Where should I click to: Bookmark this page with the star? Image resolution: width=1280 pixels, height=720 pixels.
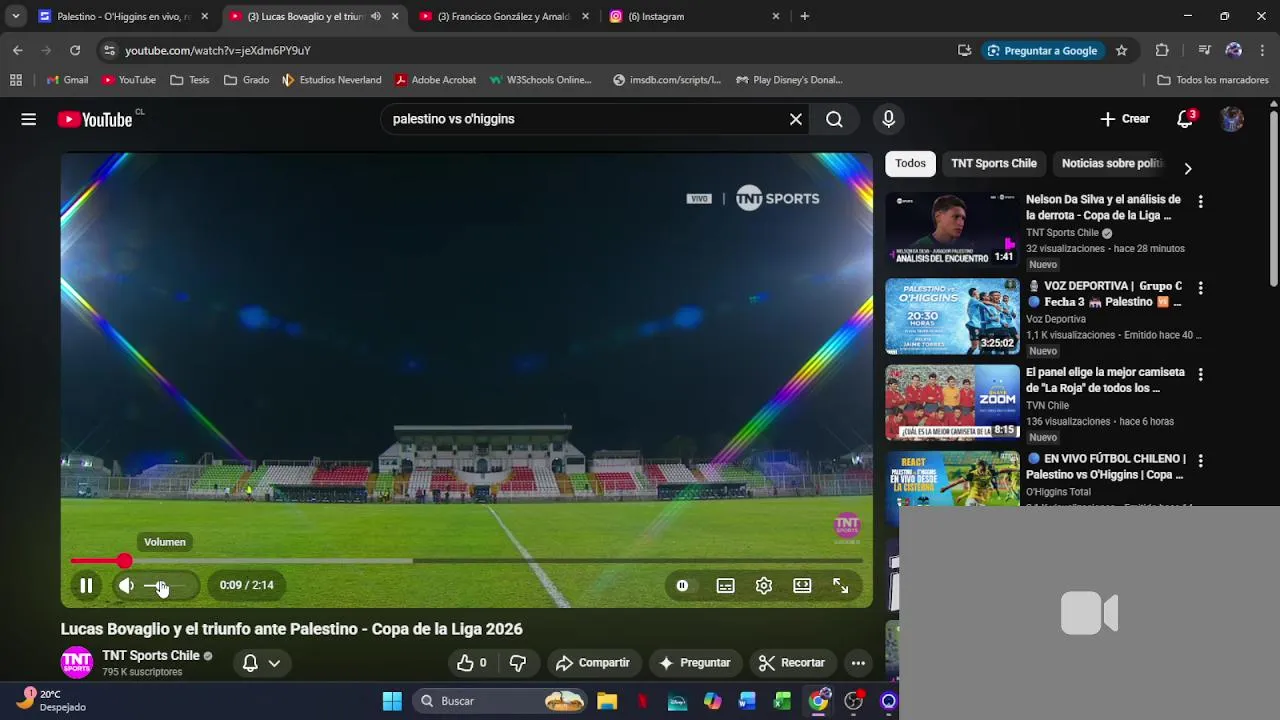1122,50
